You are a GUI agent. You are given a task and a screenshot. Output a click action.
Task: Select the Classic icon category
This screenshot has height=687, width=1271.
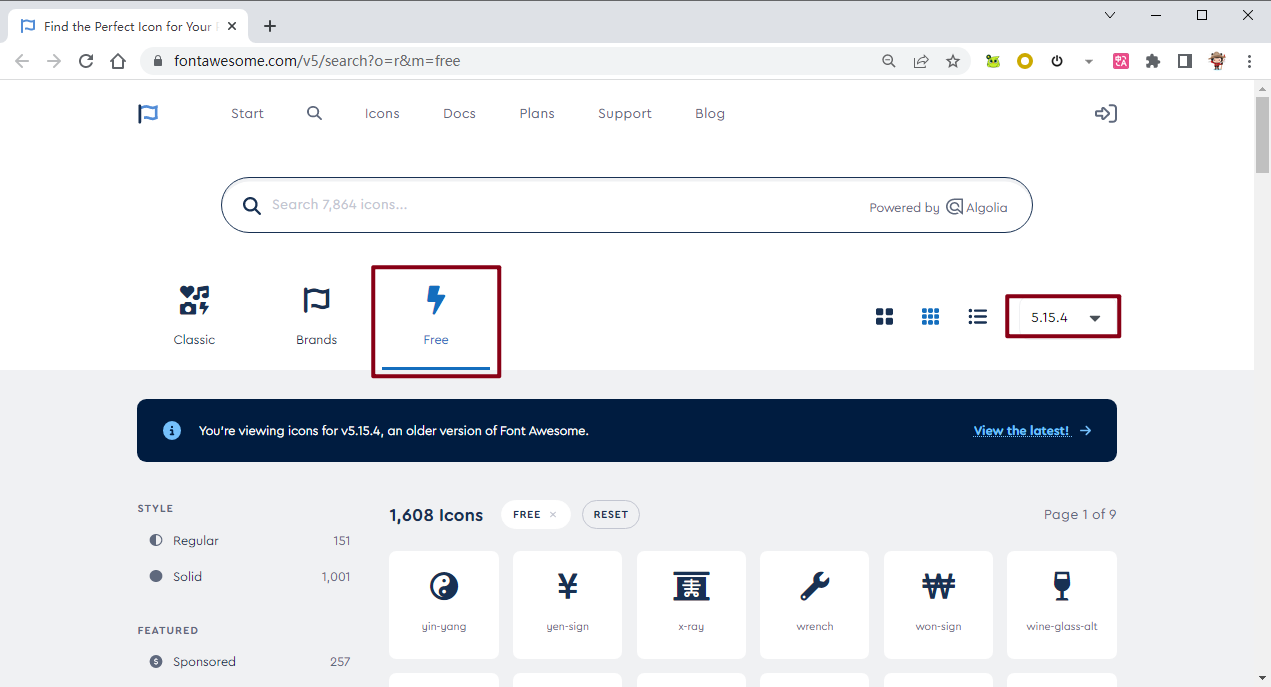pos(194,315)
